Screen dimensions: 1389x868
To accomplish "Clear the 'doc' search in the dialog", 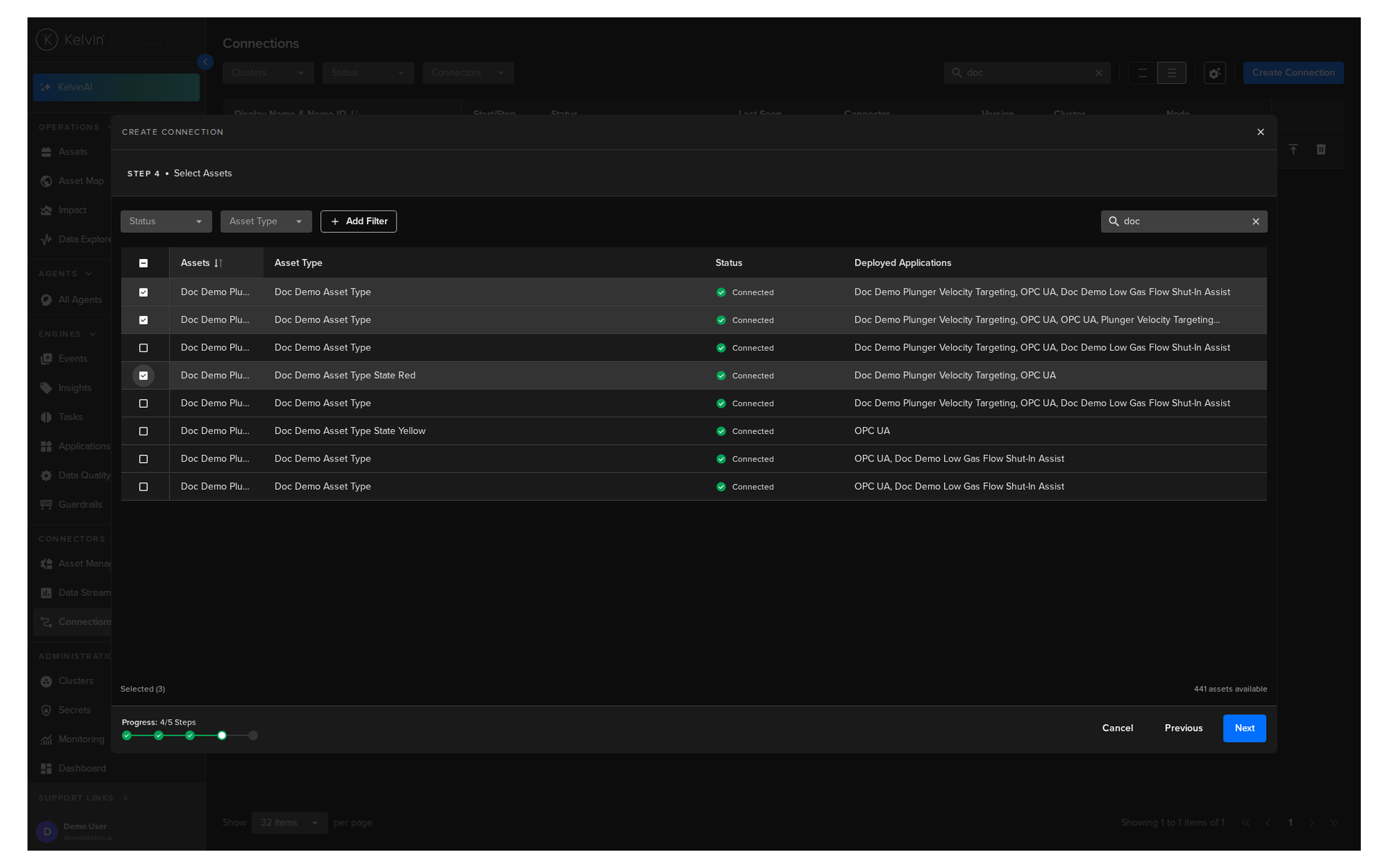I will (x=1256, y=221).
